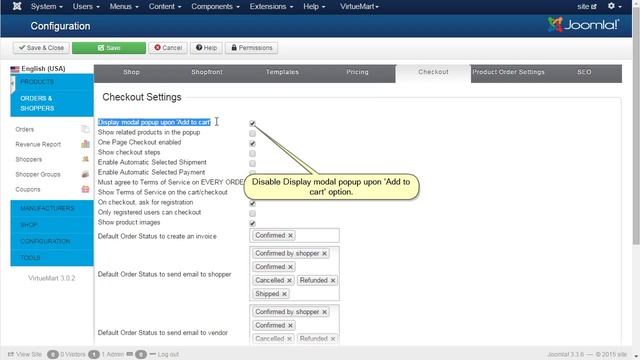Uncheck One Page Checkout enabled
Screen dimensions: 640x360
tap(252, 143)
